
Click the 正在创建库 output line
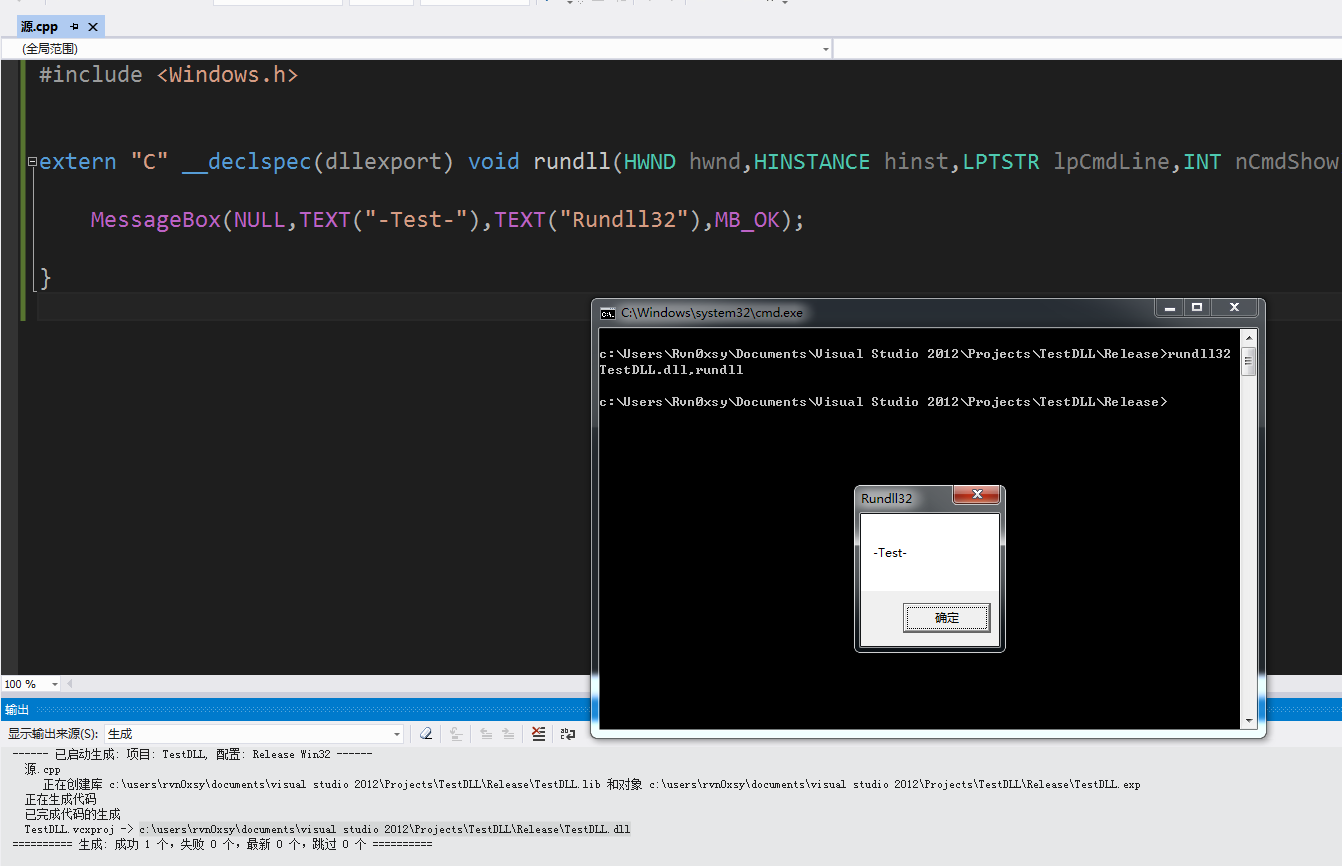point(591,784)
